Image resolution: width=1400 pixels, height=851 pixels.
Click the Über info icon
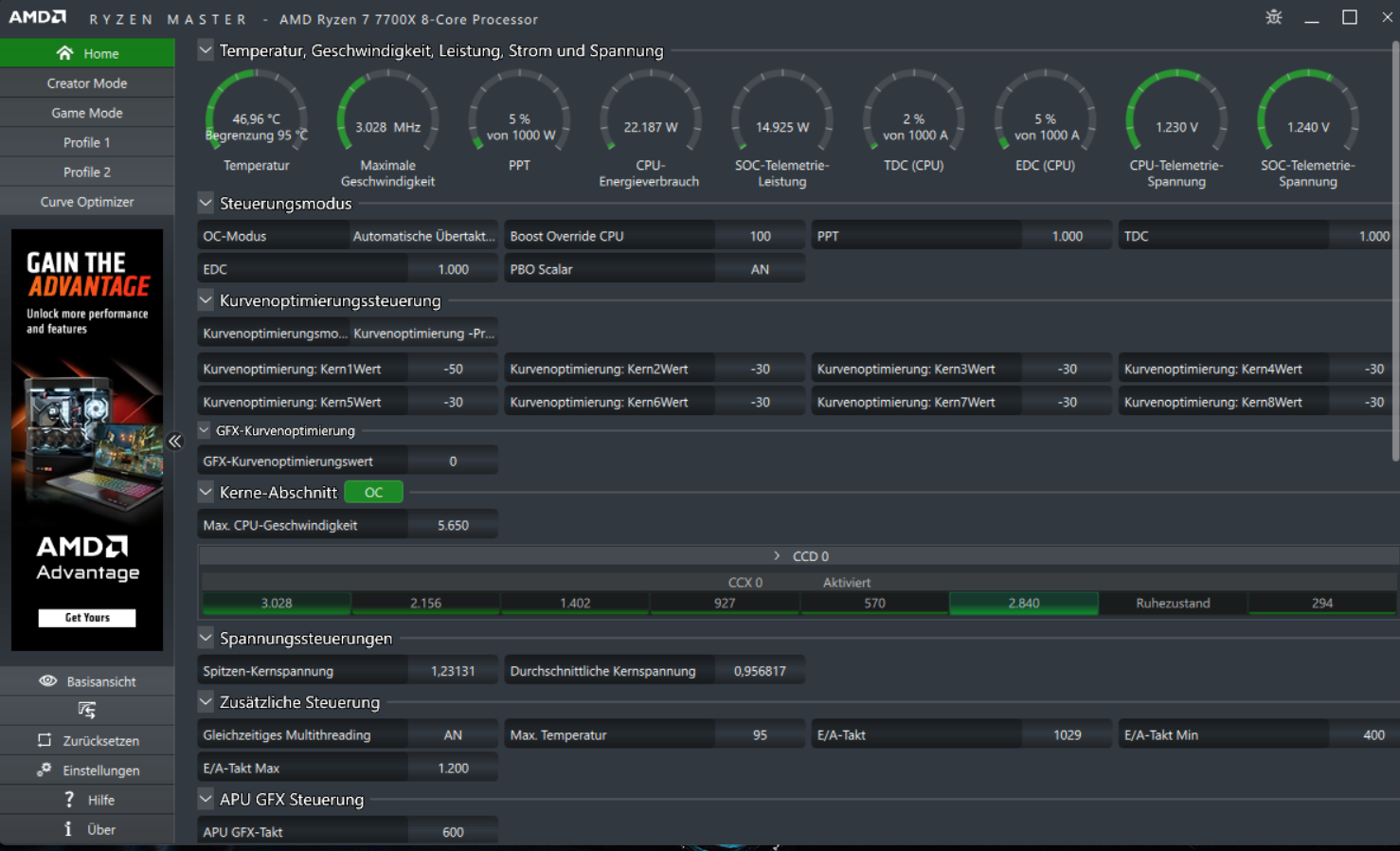[68, 828]
